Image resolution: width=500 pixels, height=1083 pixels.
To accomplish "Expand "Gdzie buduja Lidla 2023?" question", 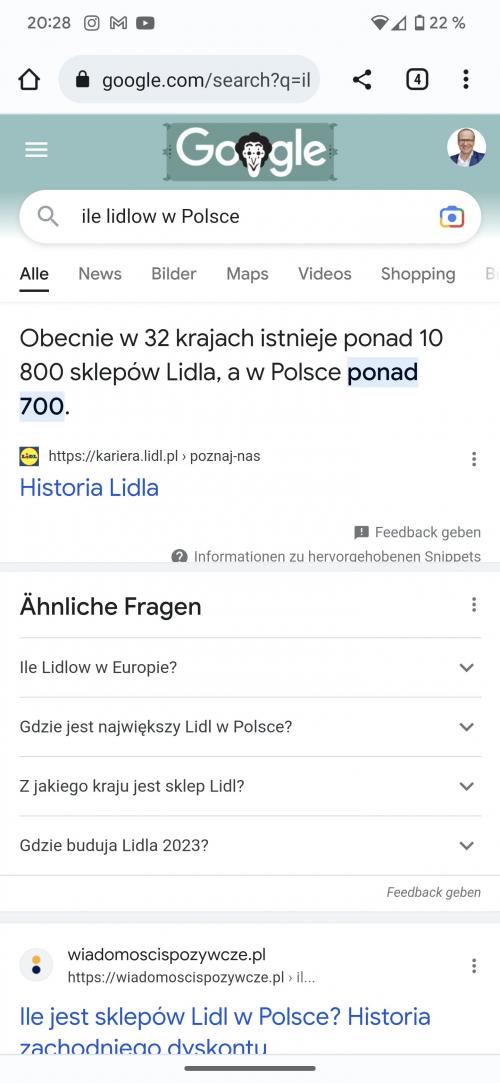I will 250,845.
